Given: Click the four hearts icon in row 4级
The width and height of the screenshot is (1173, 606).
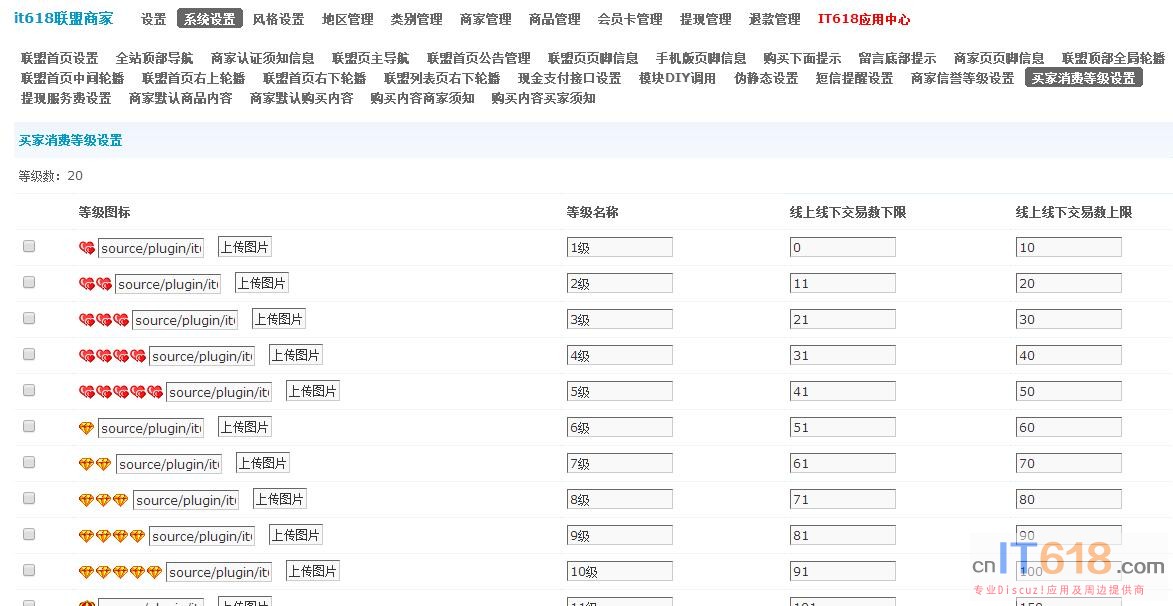Looking at the screenshot, I should [112, 356].
